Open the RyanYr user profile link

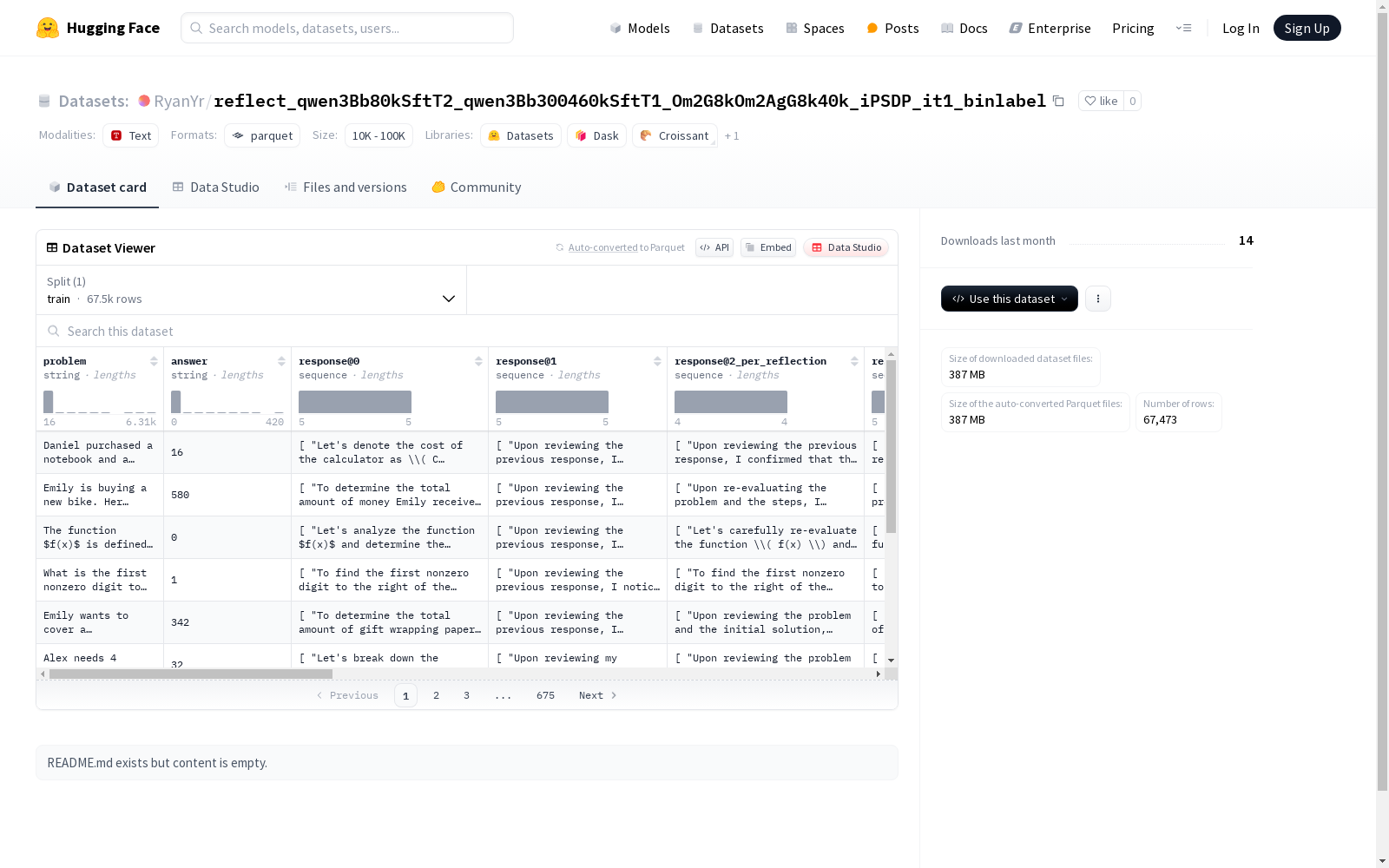[179, 101]
